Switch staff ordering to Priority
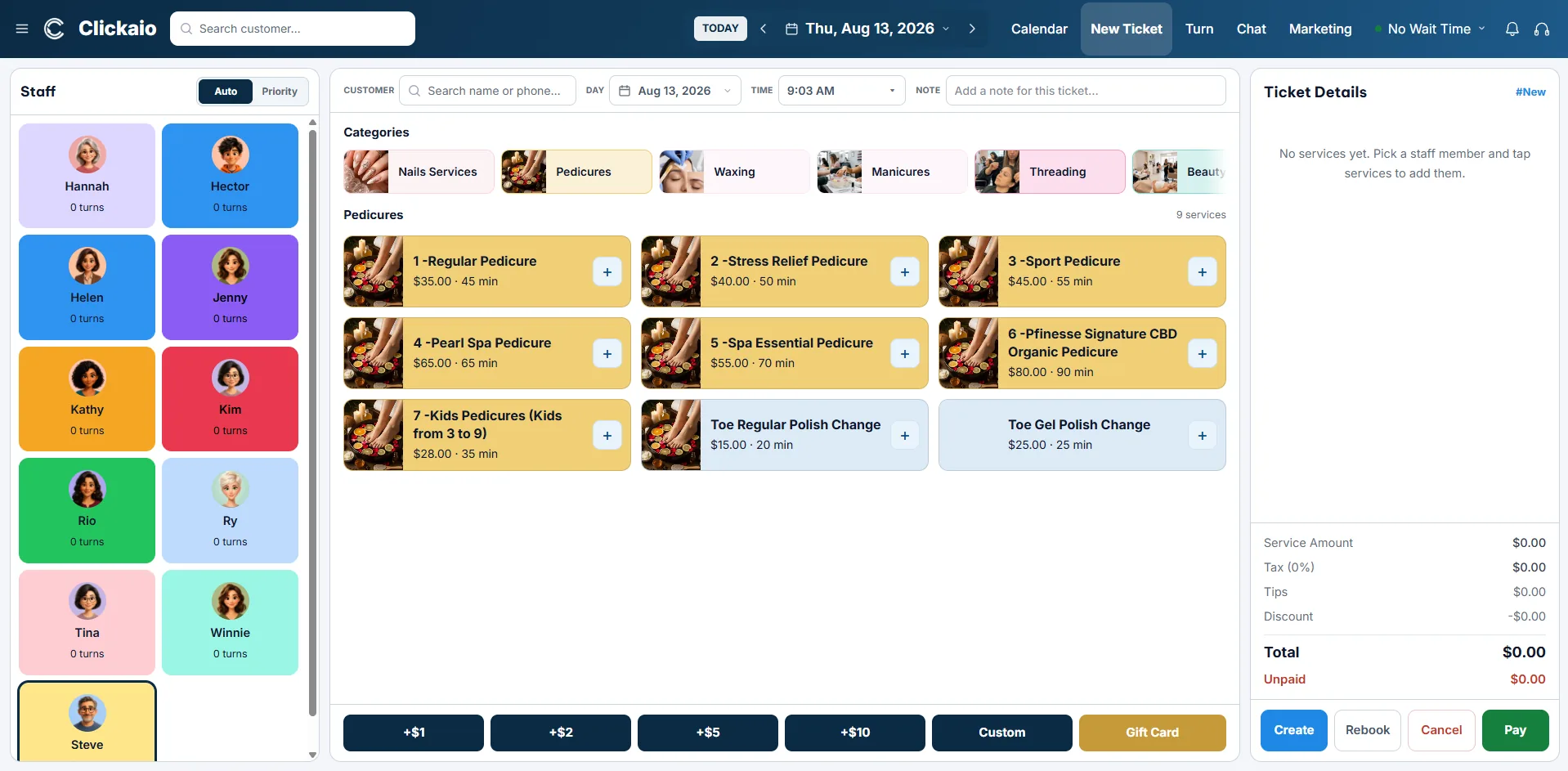1568x771 pixels. [x=280, y=92]
